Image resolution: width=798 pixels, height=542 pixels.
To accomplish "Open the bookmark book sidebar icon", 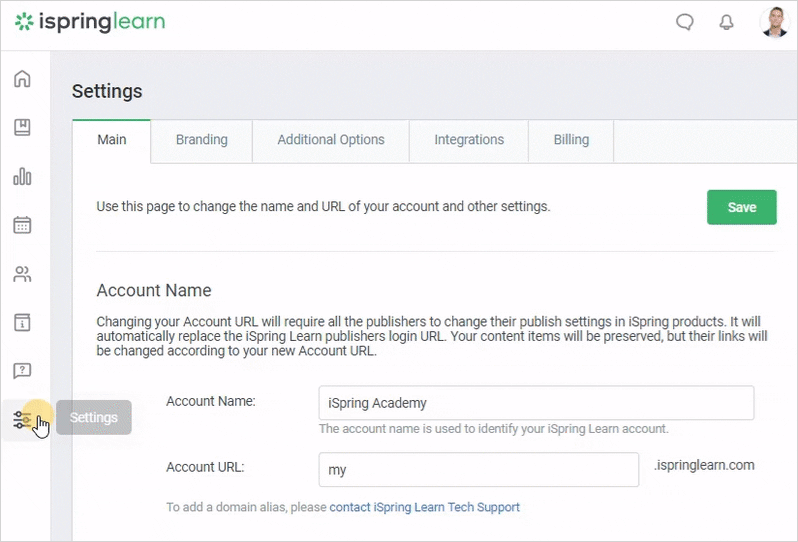I will coord(22,127).
